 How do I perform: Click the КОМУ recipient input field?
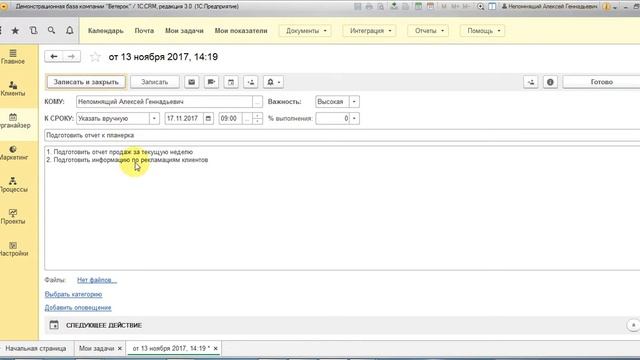click(x=164, y=102)
